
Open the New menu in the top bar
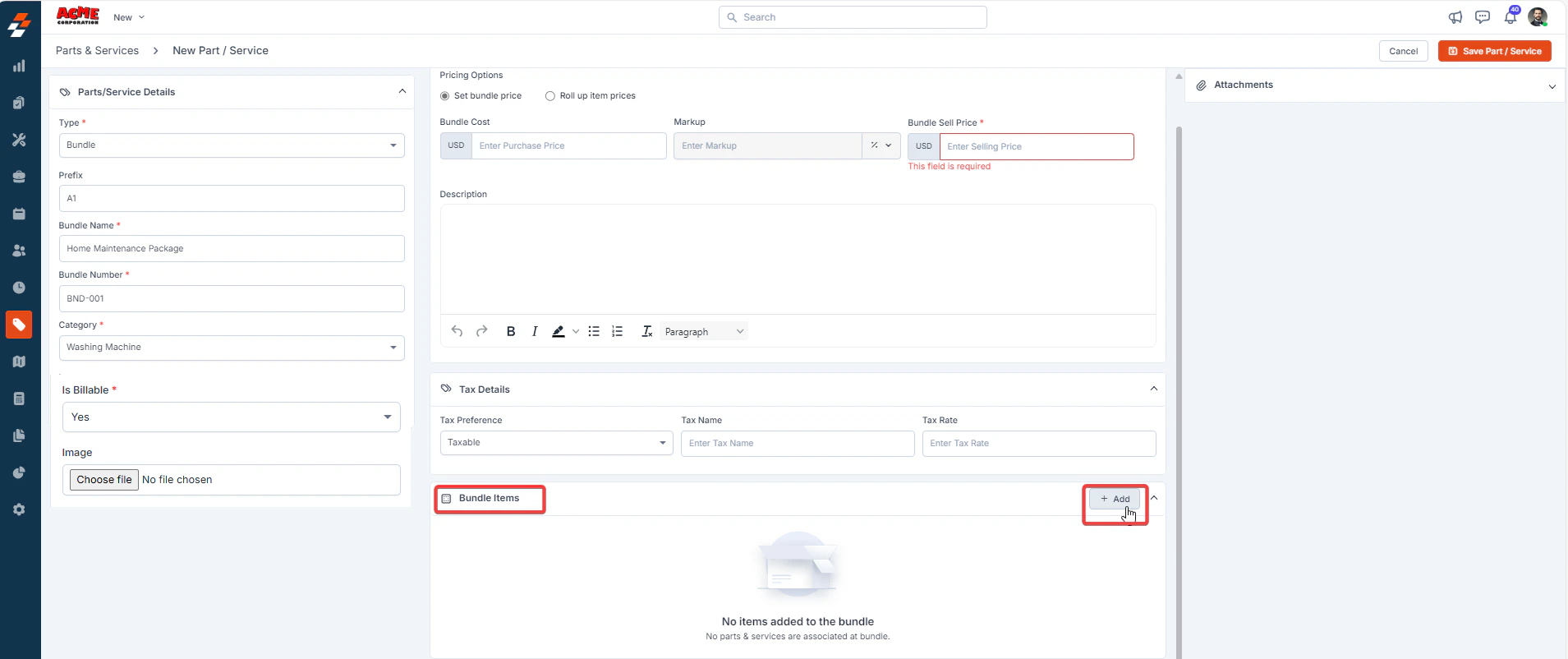click(129, 17)
